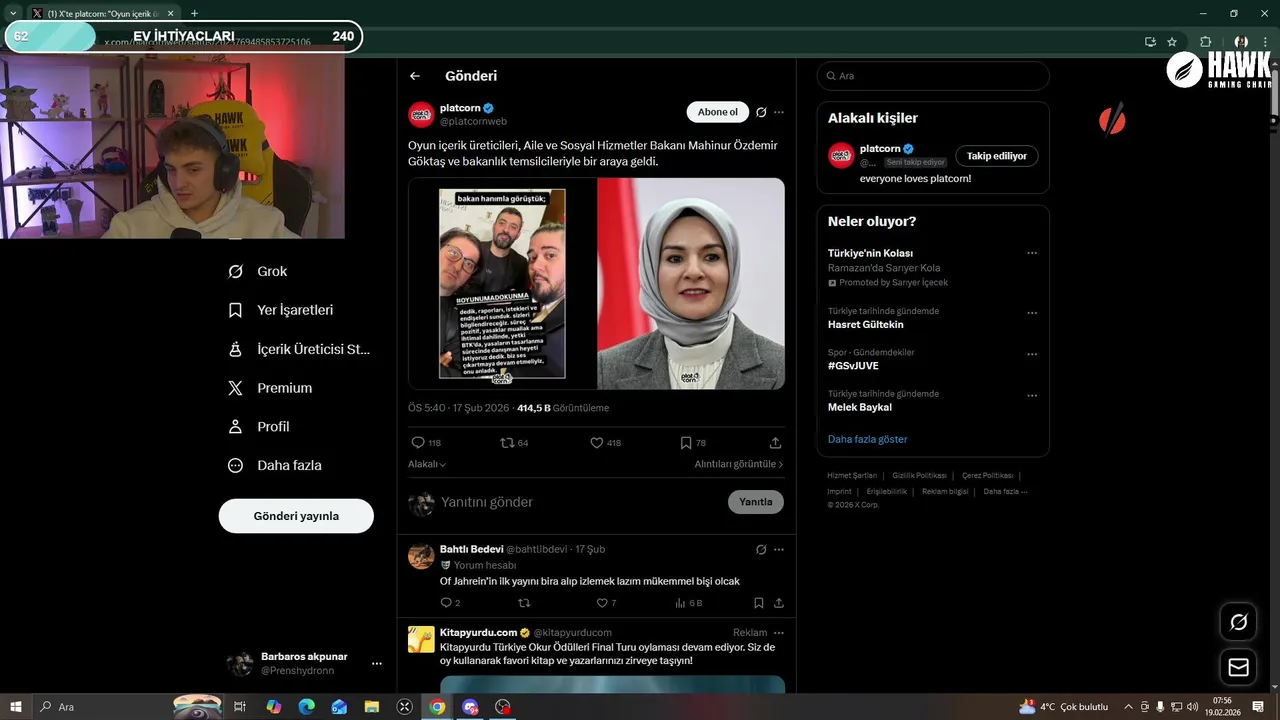Open Alıntıları görüntüle quotes link
The height and width of the screenshot is (720, 1280).
tap(739, 464)
